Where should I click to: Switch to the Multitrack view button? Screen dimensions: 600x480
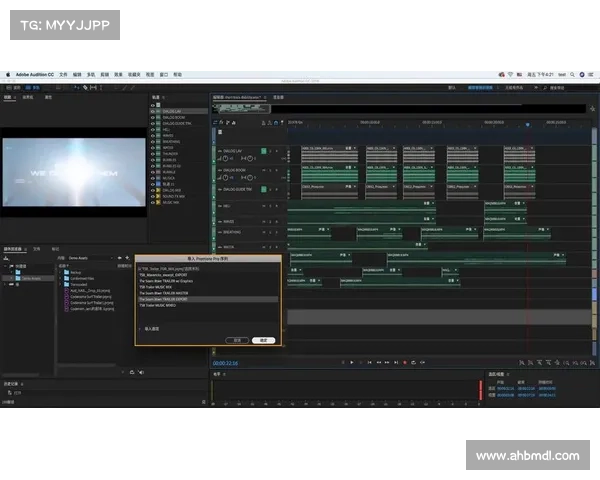(32, 88)
